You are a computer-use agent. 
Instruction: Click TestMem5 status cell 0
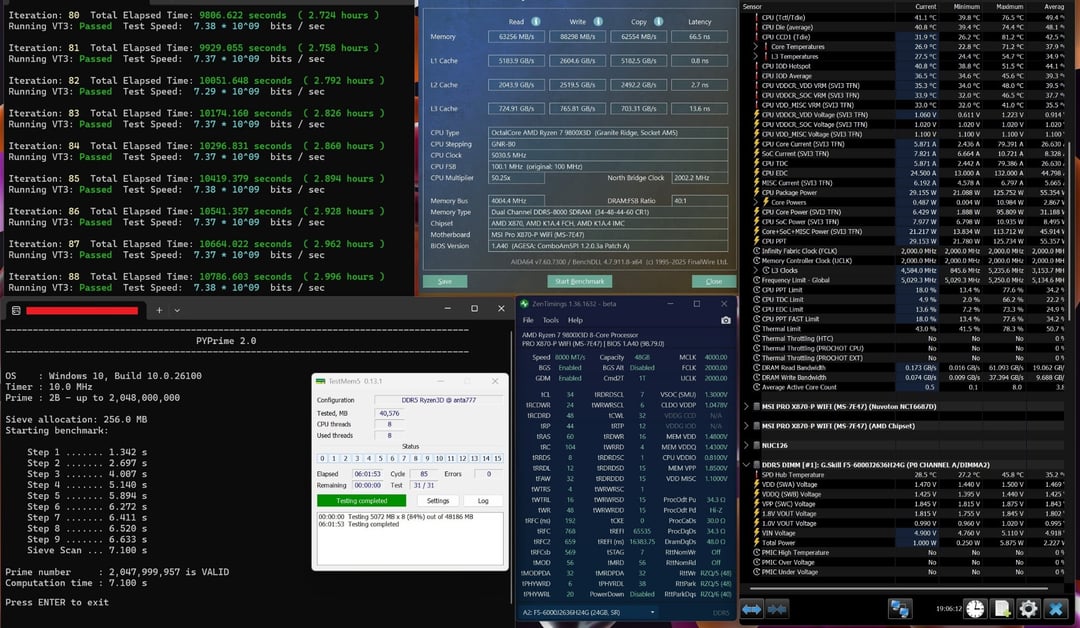322,459
